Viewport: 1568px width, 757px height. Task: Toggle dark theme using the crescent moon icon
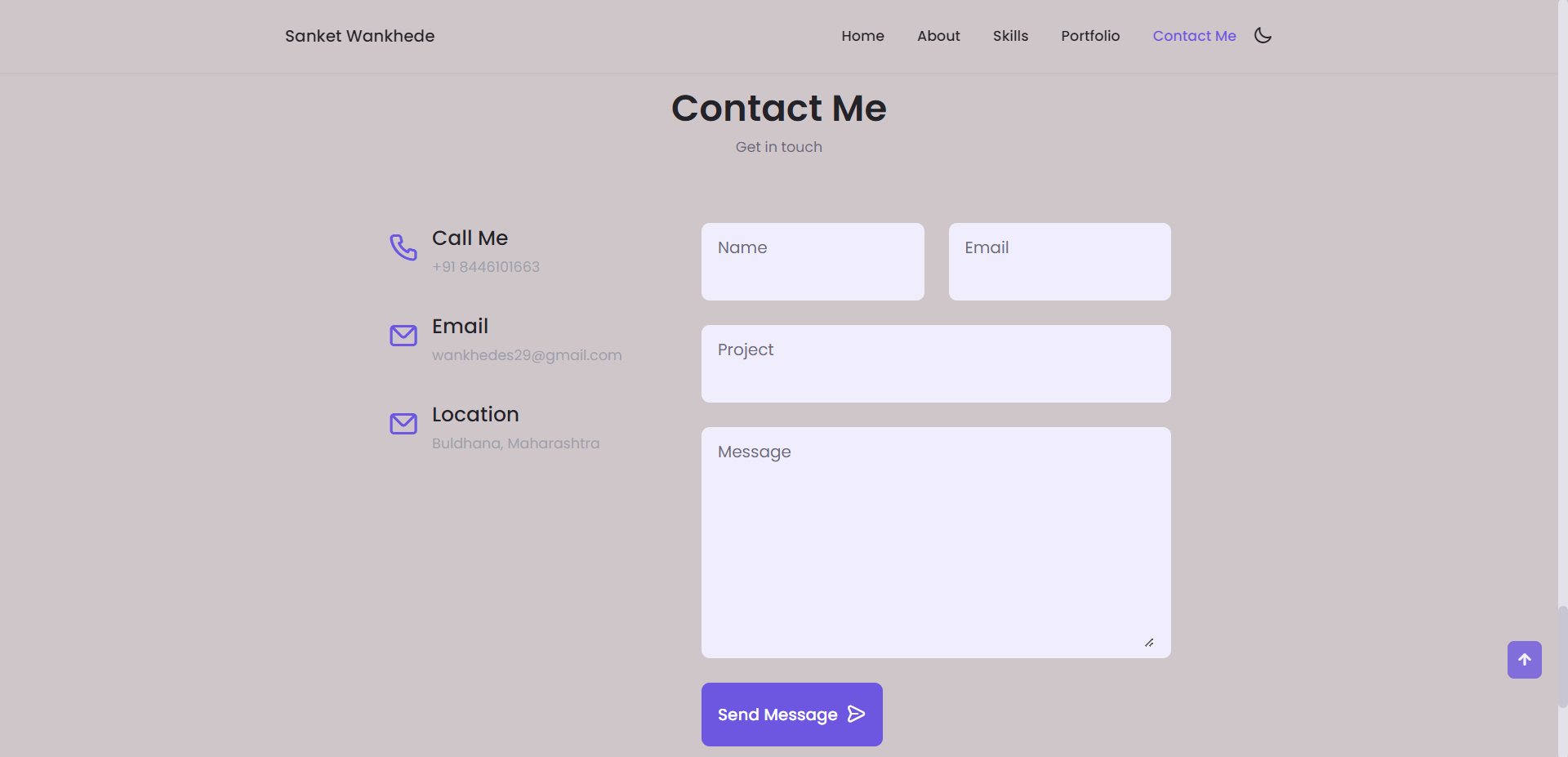pyautogui.click(x=1262, y=35)
